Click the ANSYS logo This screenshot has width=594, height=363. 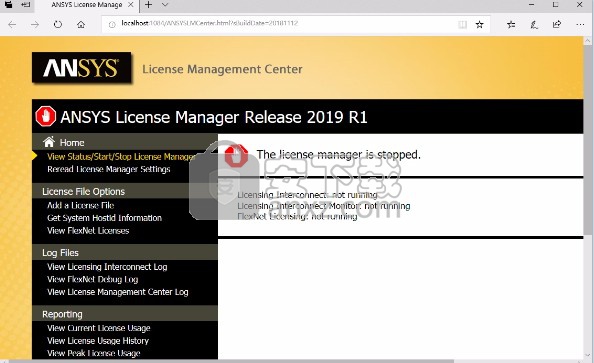coord(81,67)
